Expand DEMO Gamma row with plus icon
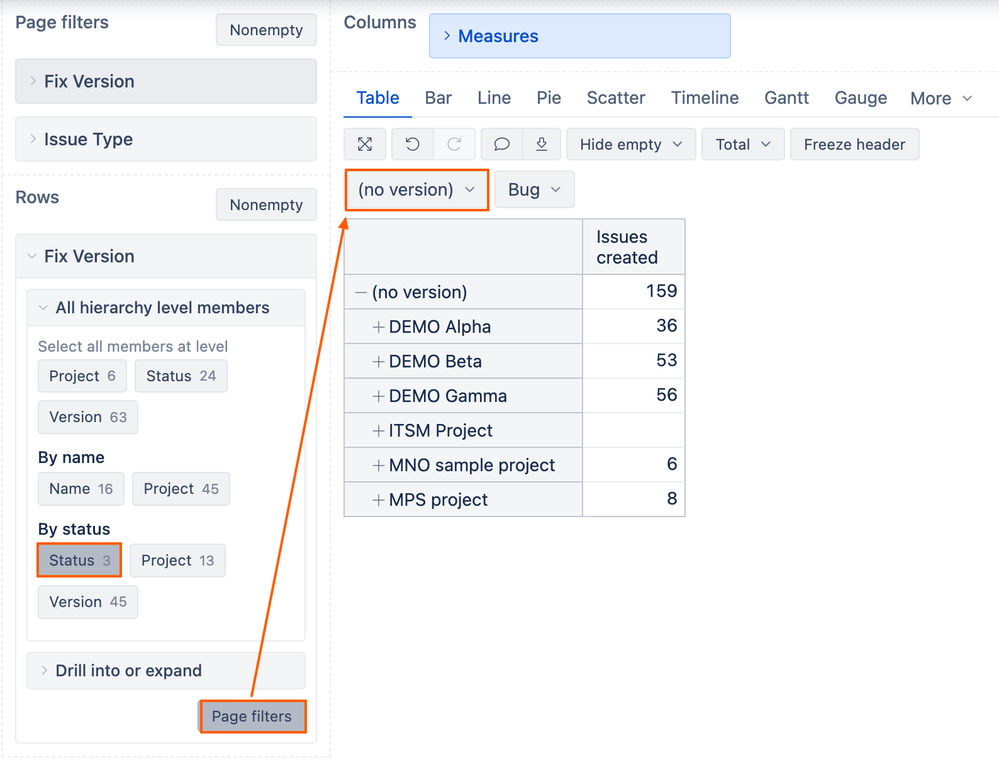The width and height of the screenshot is (999, 765). pos(378,396)
